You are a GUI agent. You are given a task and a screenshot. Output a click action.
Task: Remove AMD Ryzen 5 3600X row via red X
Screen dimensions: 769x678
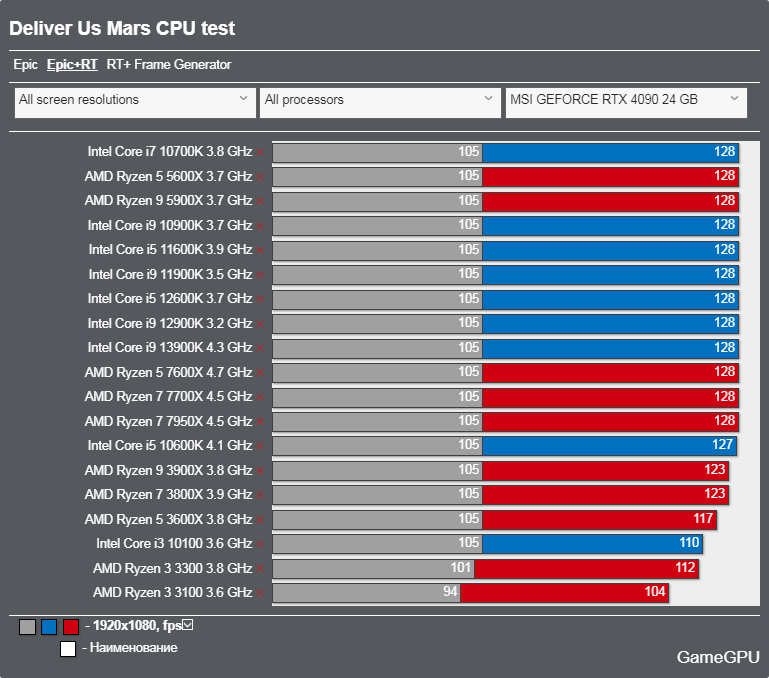[260, 520]
